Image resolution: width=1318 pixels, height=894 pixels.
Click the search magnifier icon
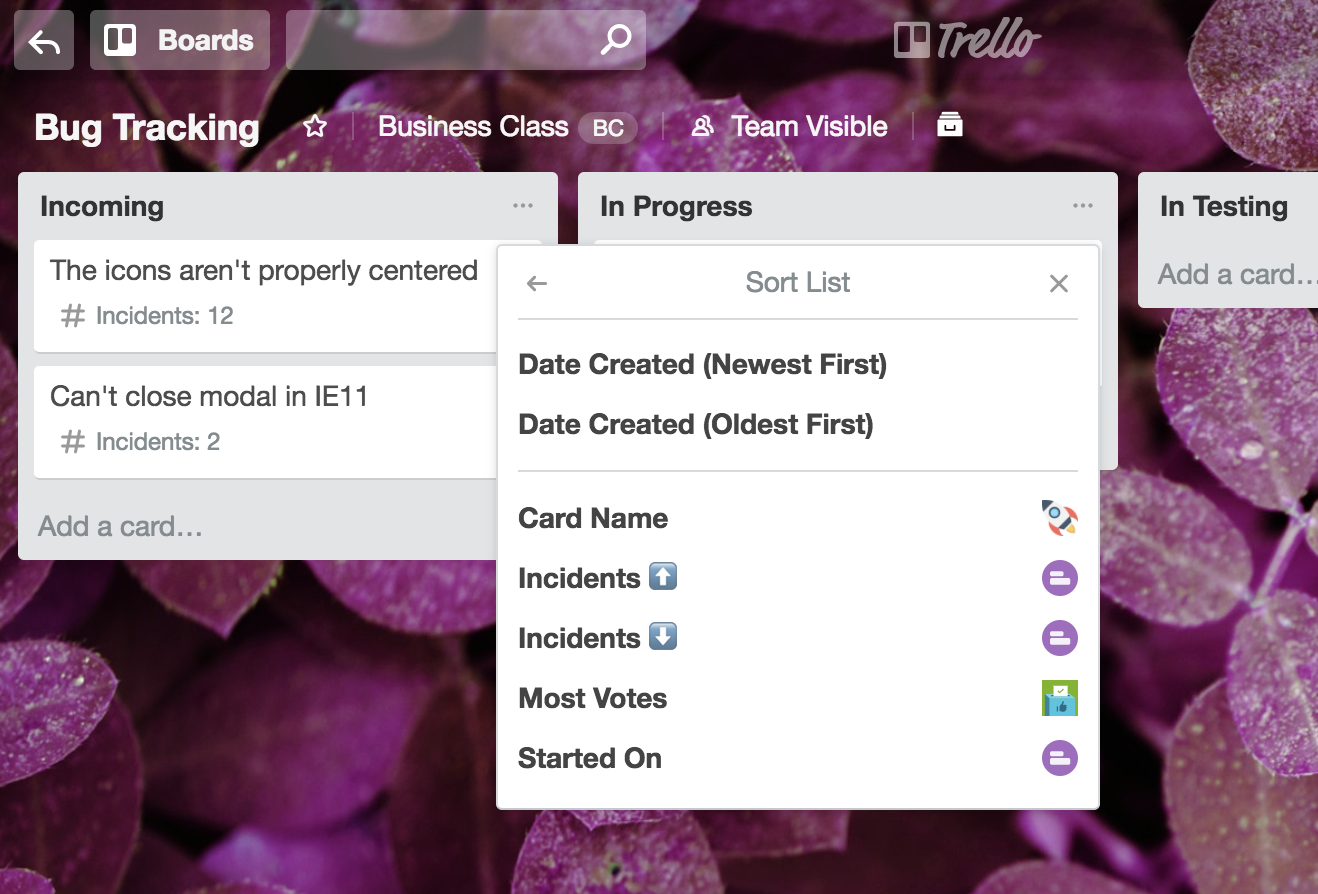coord(615,41)
